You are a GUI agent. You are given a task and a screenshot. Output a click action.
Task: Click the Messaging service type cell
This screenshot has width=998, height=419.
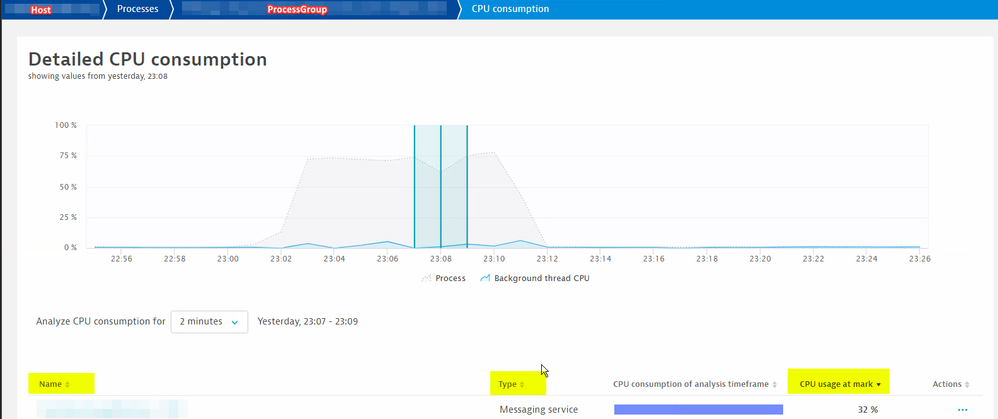click(x=541, y=409)
